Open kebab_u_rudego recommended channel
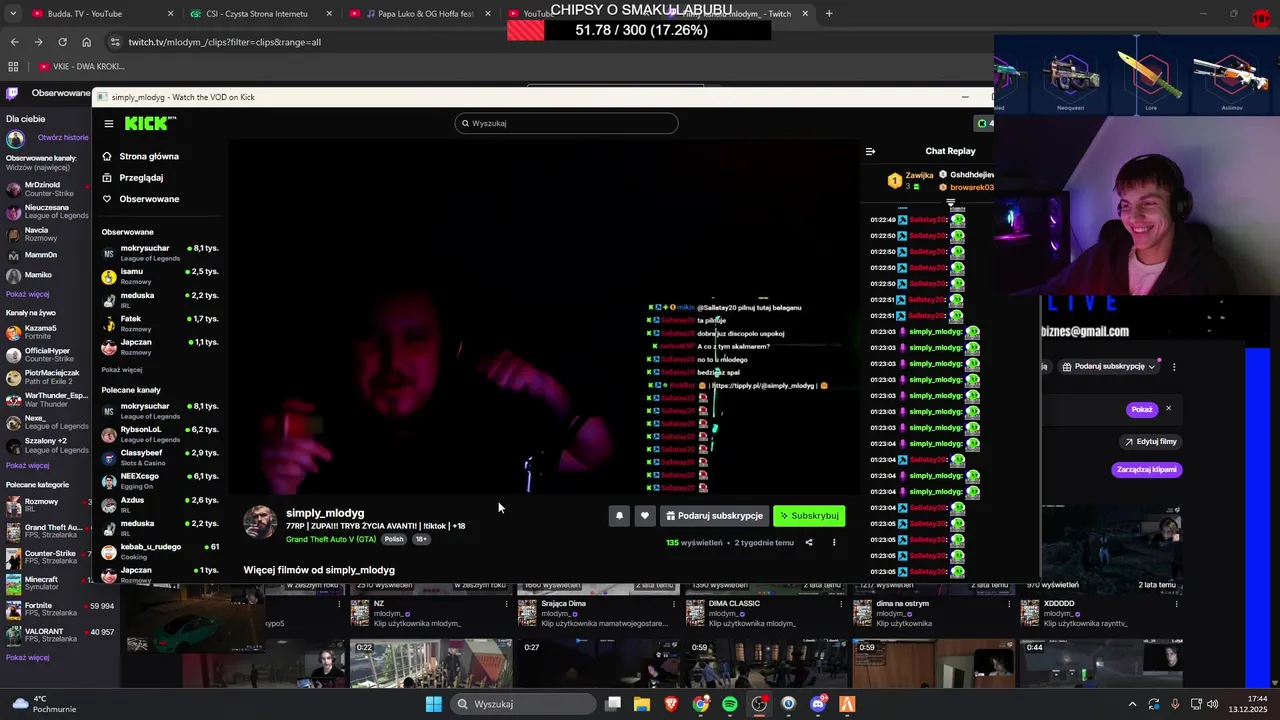Viewport: 1280px width, 720px height. (160, 551)
